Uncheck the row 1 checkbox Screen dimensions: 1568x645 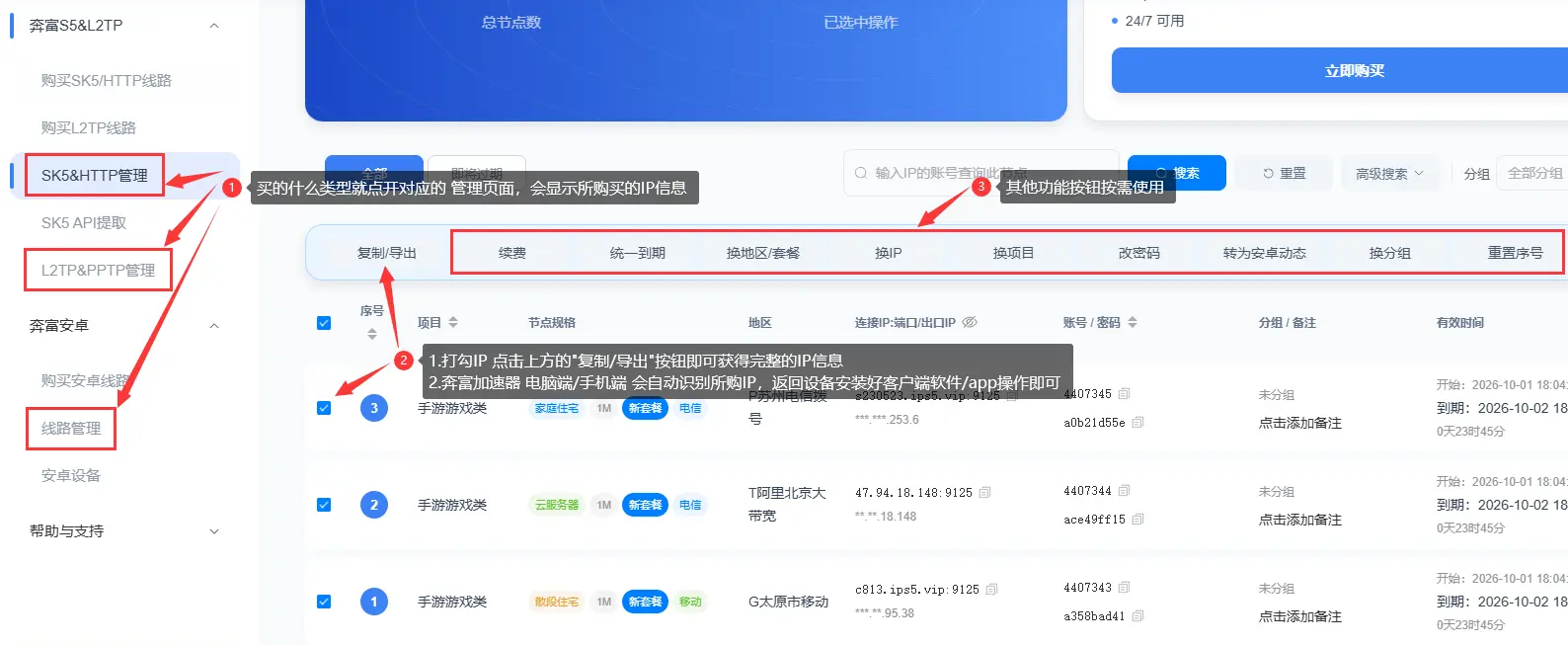324,602
